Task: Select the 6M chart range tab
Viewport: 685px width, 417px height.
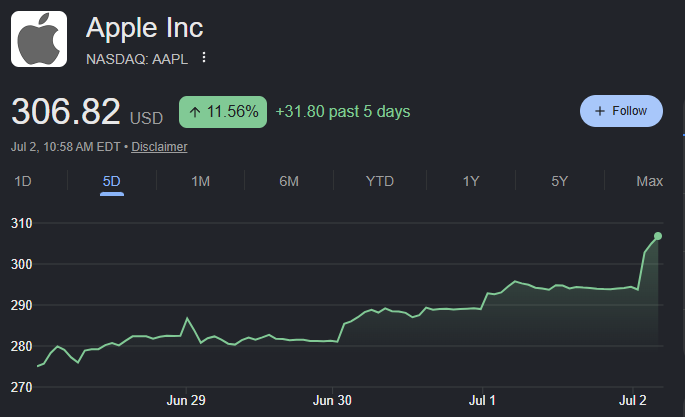Action: (x=289, y=181)
